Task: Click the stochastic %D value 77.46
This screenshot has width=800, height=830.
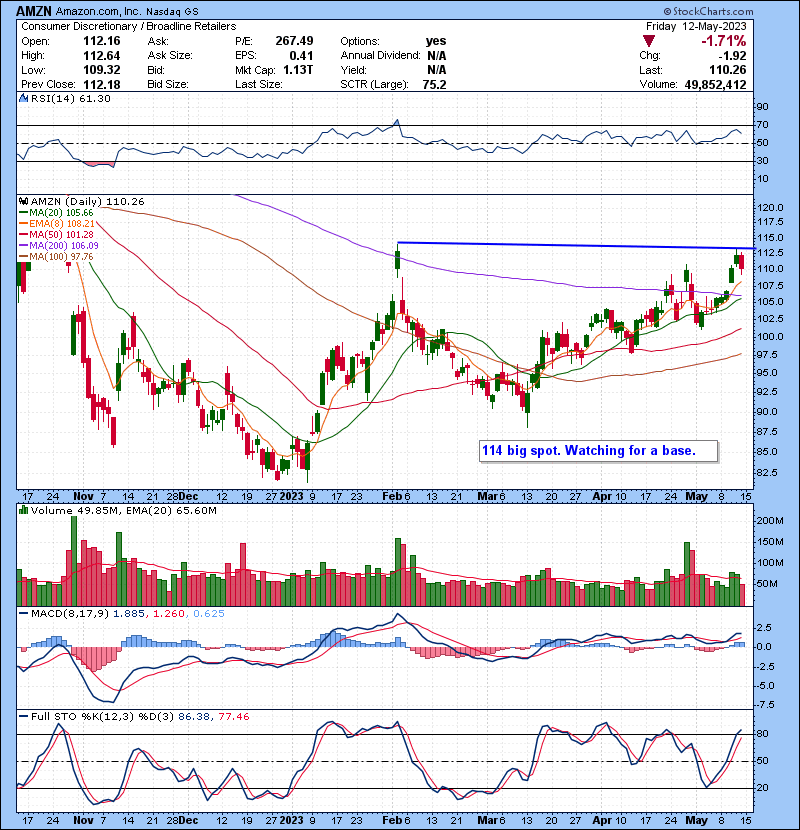Action: coord(233,716)
